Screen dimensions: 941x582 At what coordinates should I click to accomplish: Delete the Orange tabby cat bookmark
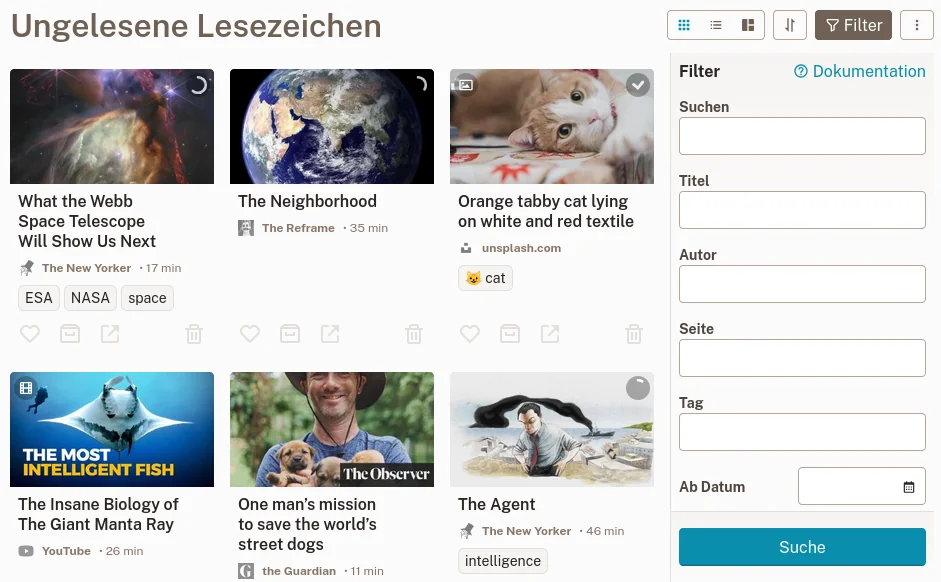634,334
